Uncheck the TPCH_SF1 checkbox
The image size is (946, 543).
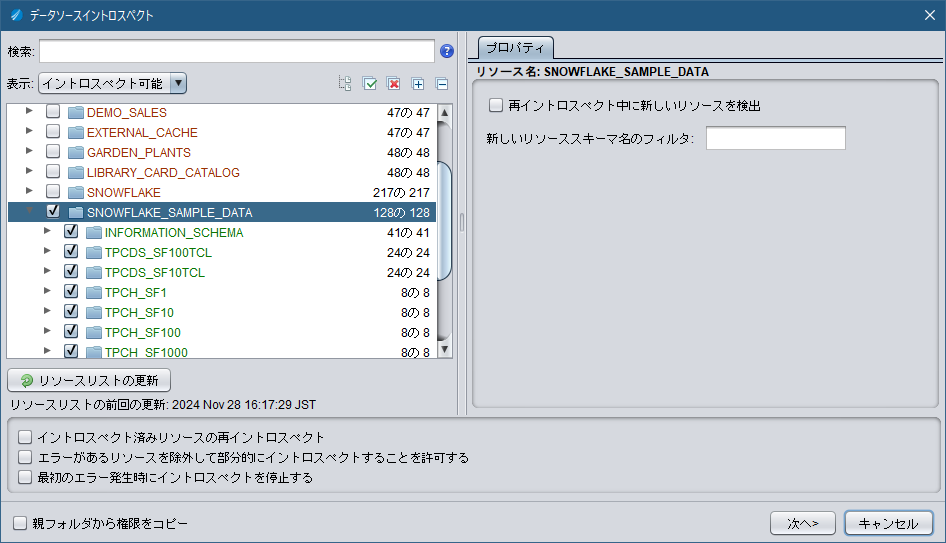[71, 291]
